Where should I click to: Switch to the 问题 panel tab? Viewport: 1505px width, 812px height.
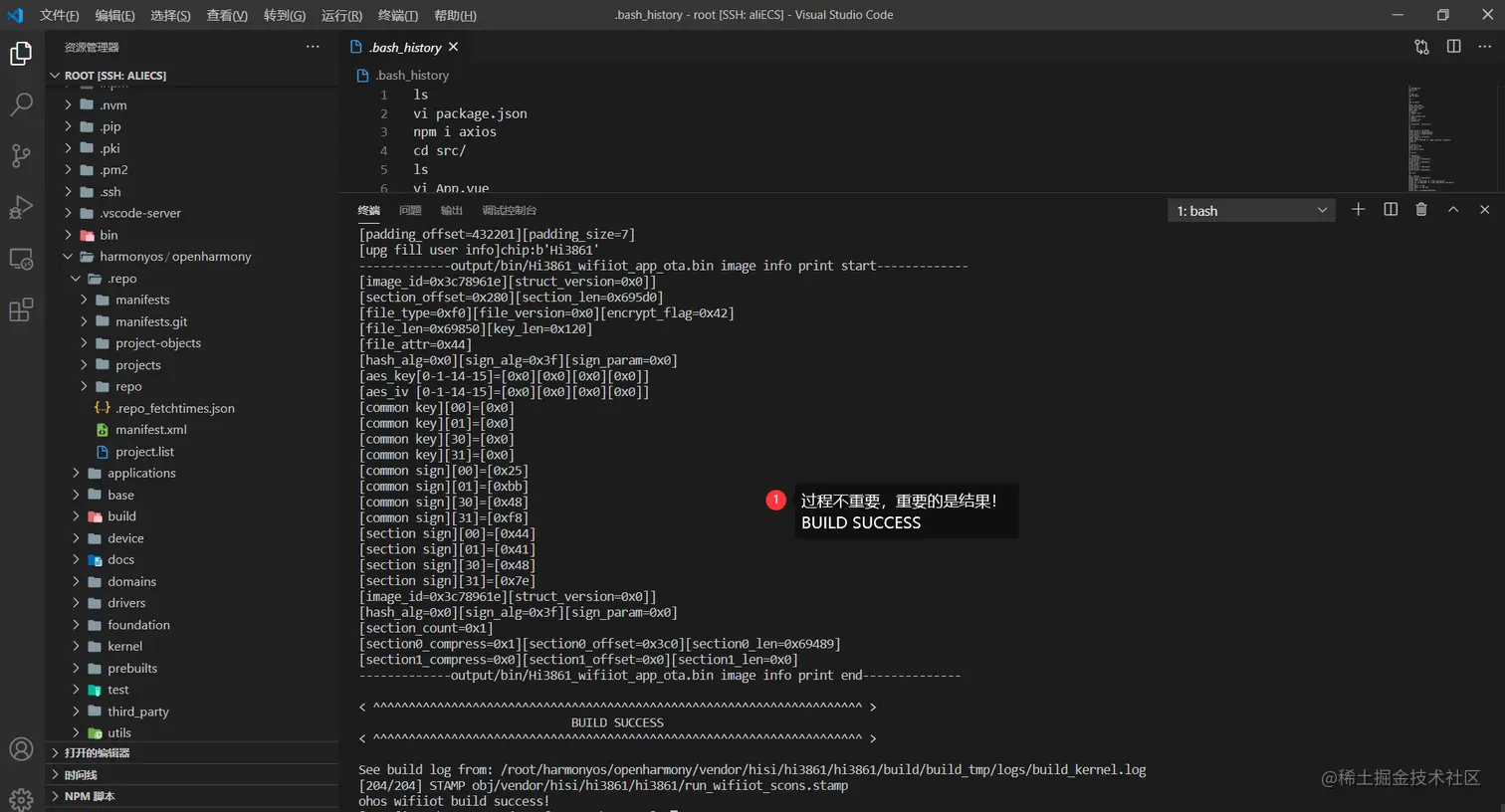coord(410,210)
